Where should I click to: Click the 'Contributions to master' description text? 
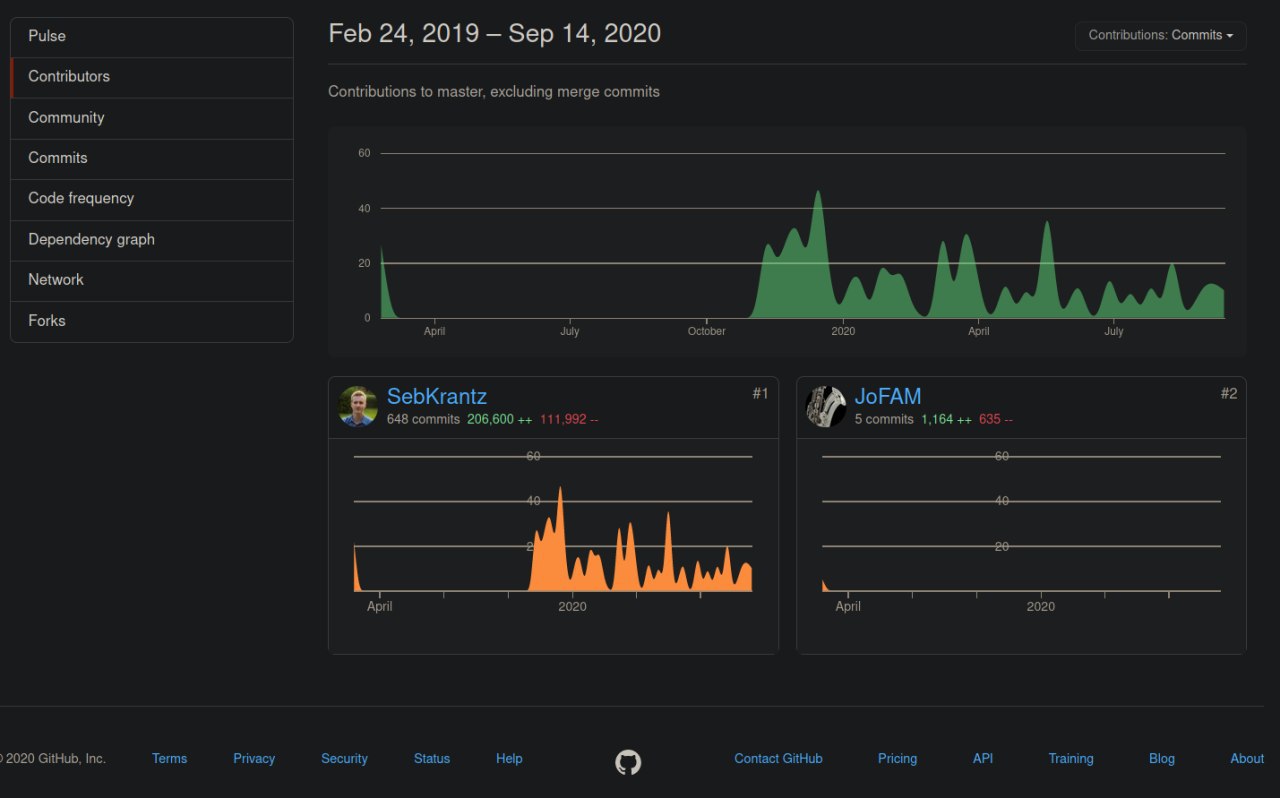click(494, 91)
